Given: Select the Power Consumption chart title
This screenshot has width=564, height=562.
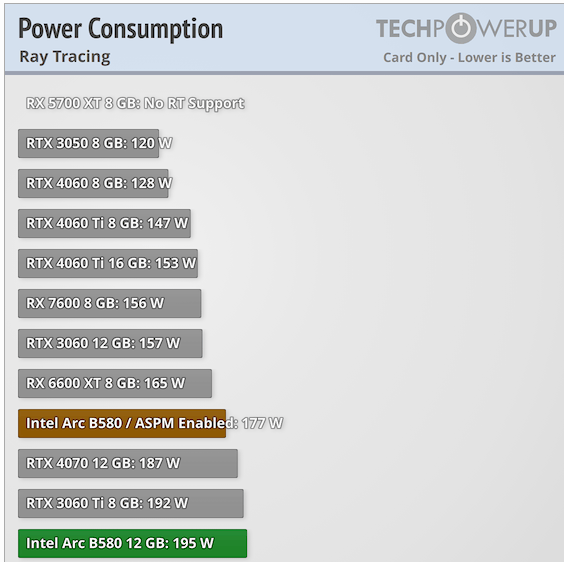Looking at the screenshot, I should [120, 29].
